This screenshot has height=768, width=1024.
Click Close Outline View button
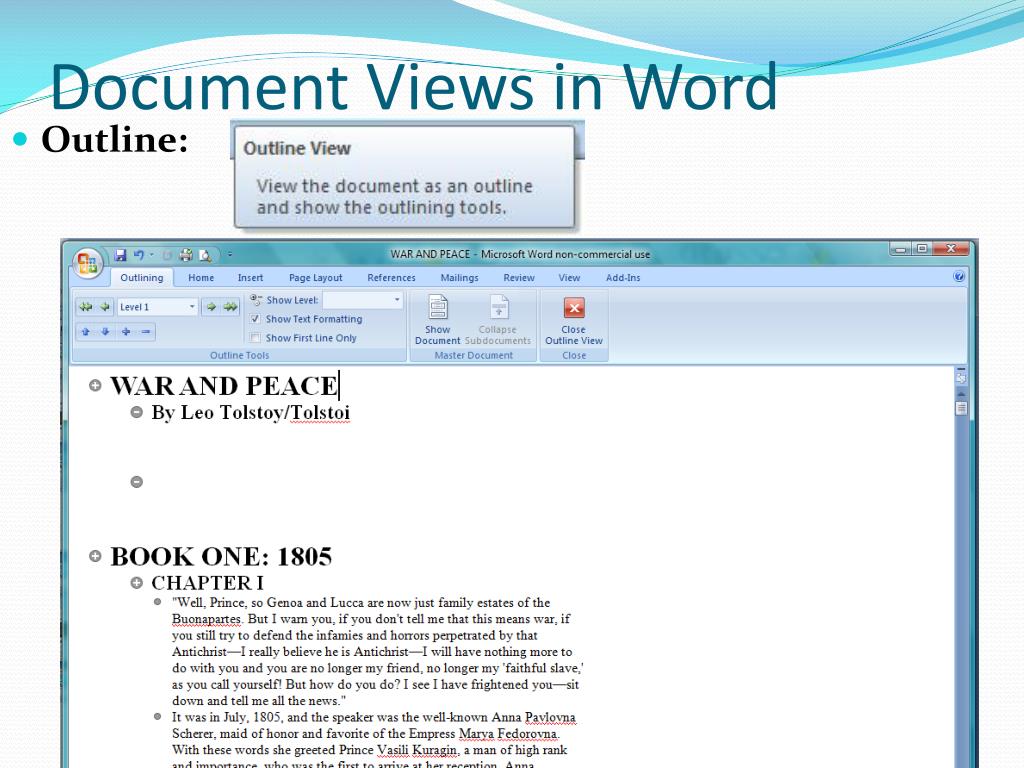tap(573, 319)
